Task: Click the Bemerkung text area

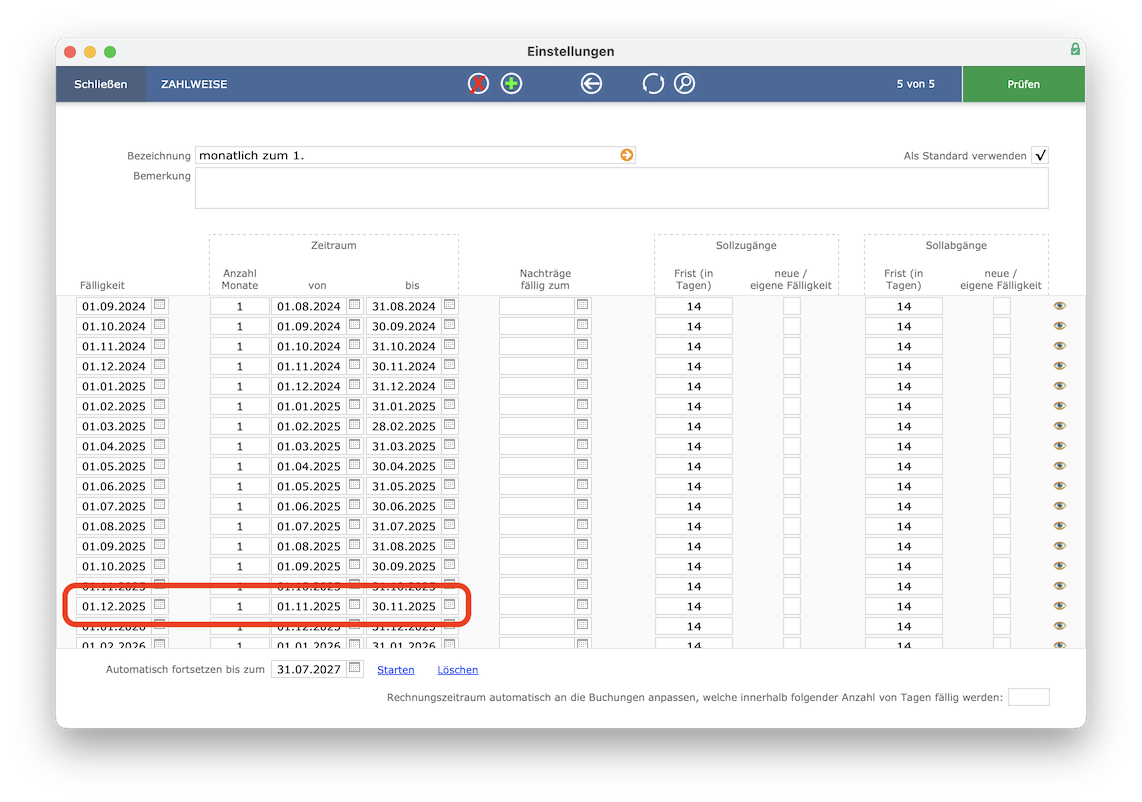Action: 621,188
